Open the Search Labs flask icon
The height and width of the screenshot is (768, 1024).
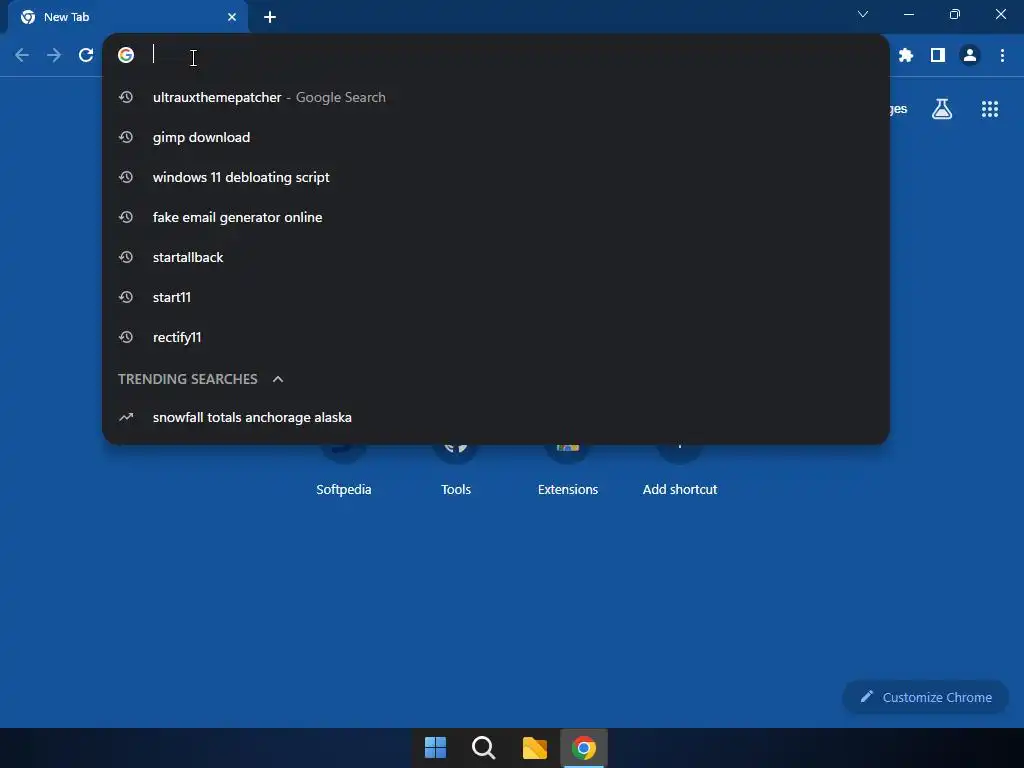942,109
